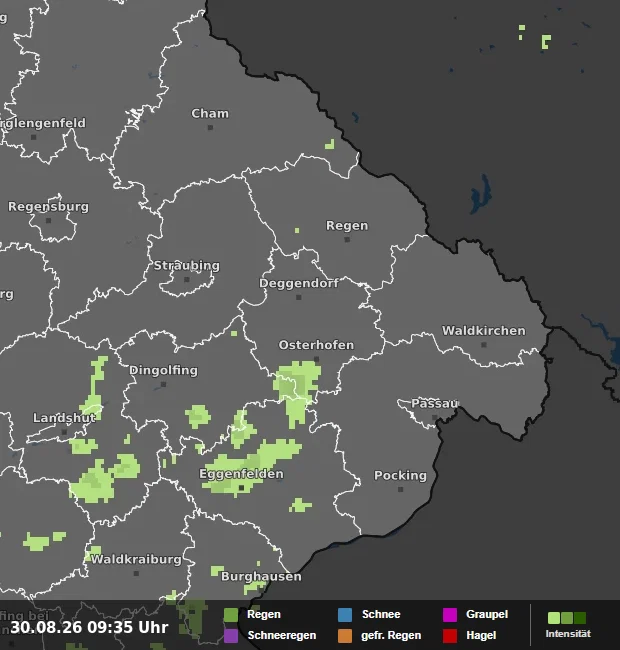
Task: Click the gefr. Regen legend text
Action: (x=391, y=635)
